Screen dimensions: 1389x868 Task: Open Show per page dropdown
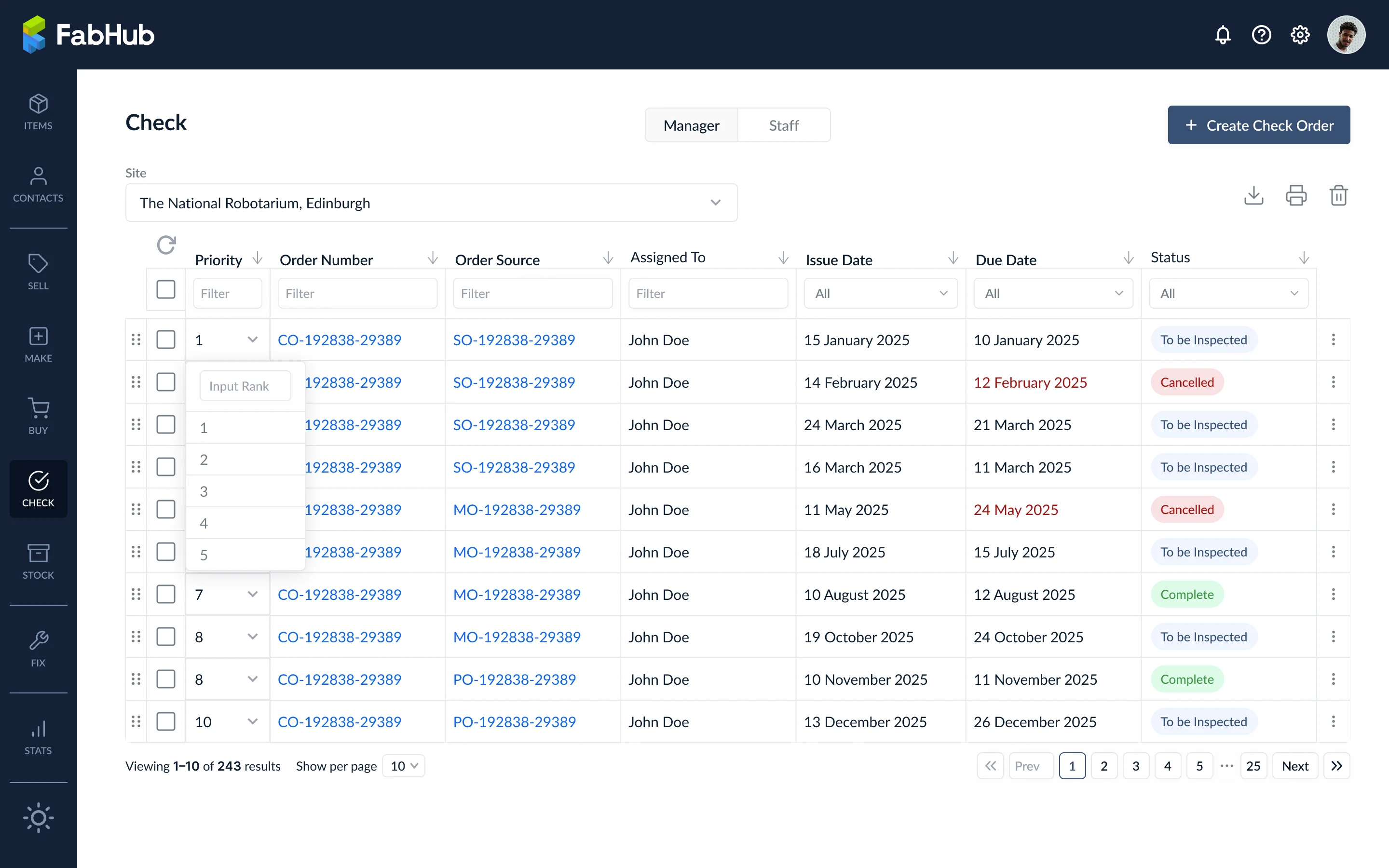[404, 766]
